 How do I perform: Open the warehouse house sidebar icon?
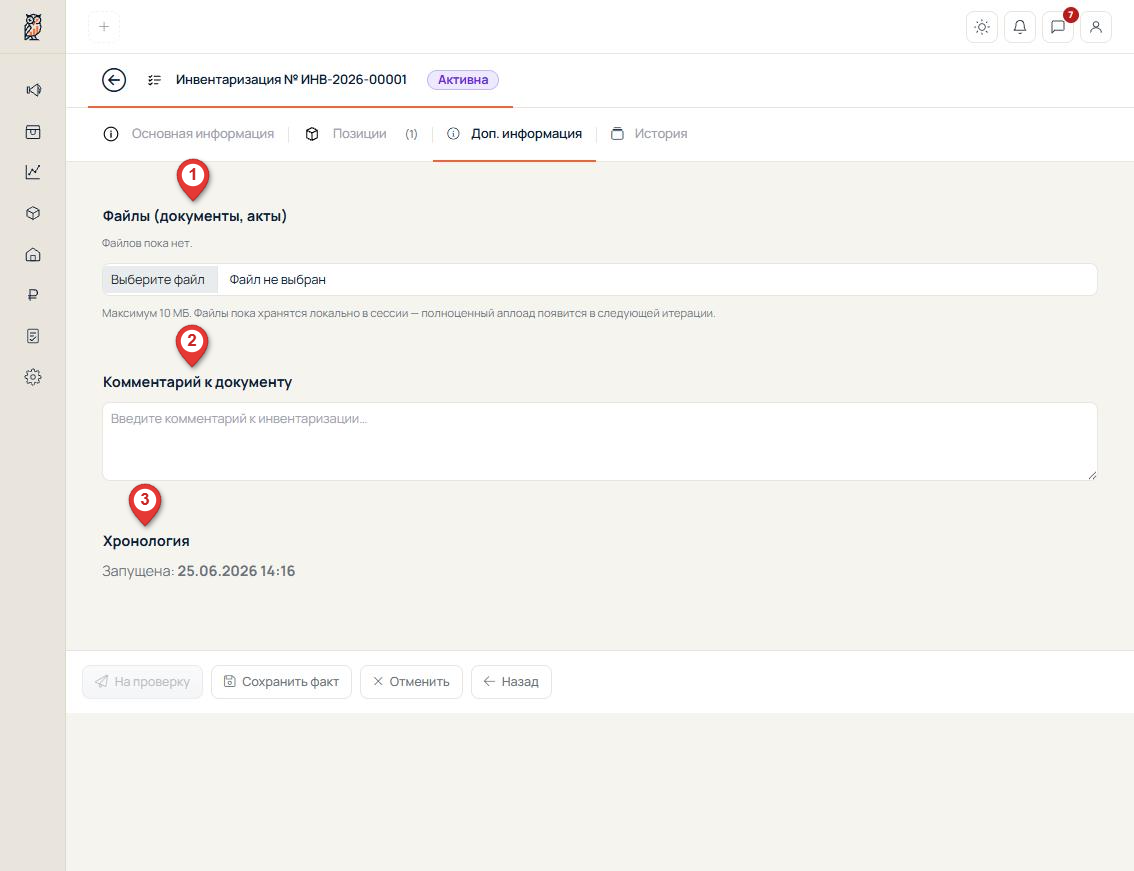point(33,255)
